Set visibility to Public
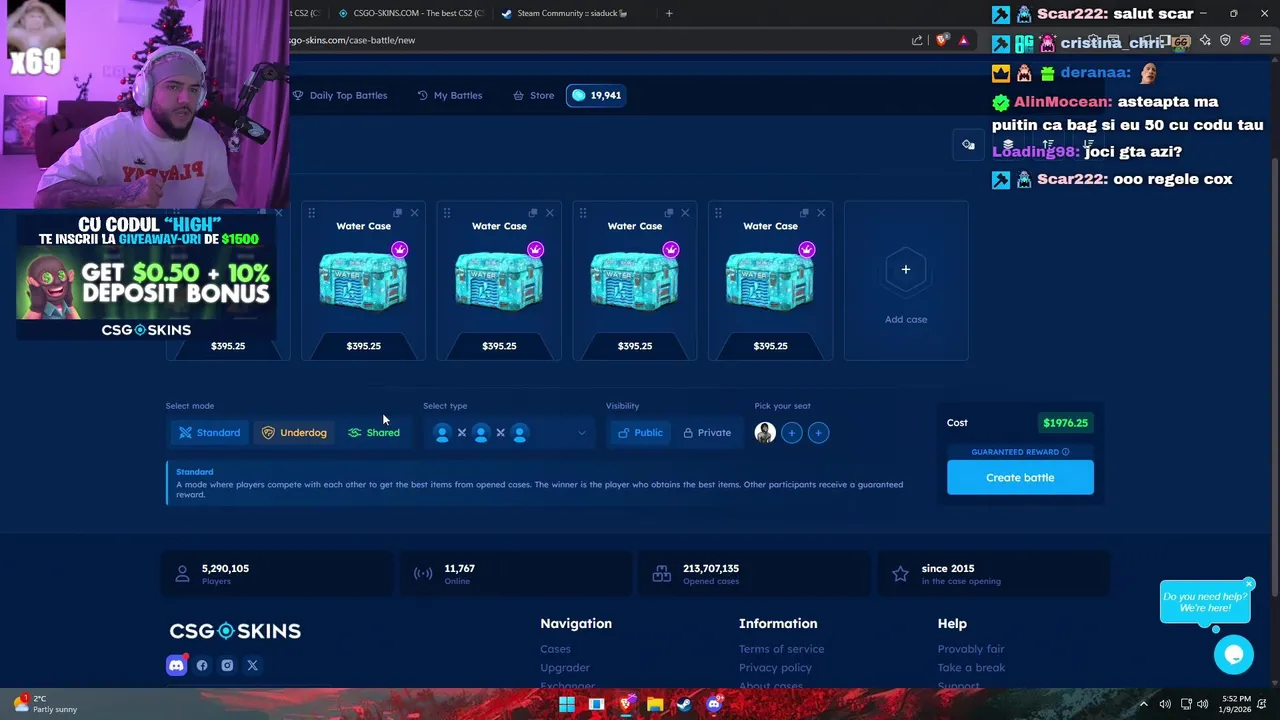Screen dimensions: 1280x720 pos(640,433)
